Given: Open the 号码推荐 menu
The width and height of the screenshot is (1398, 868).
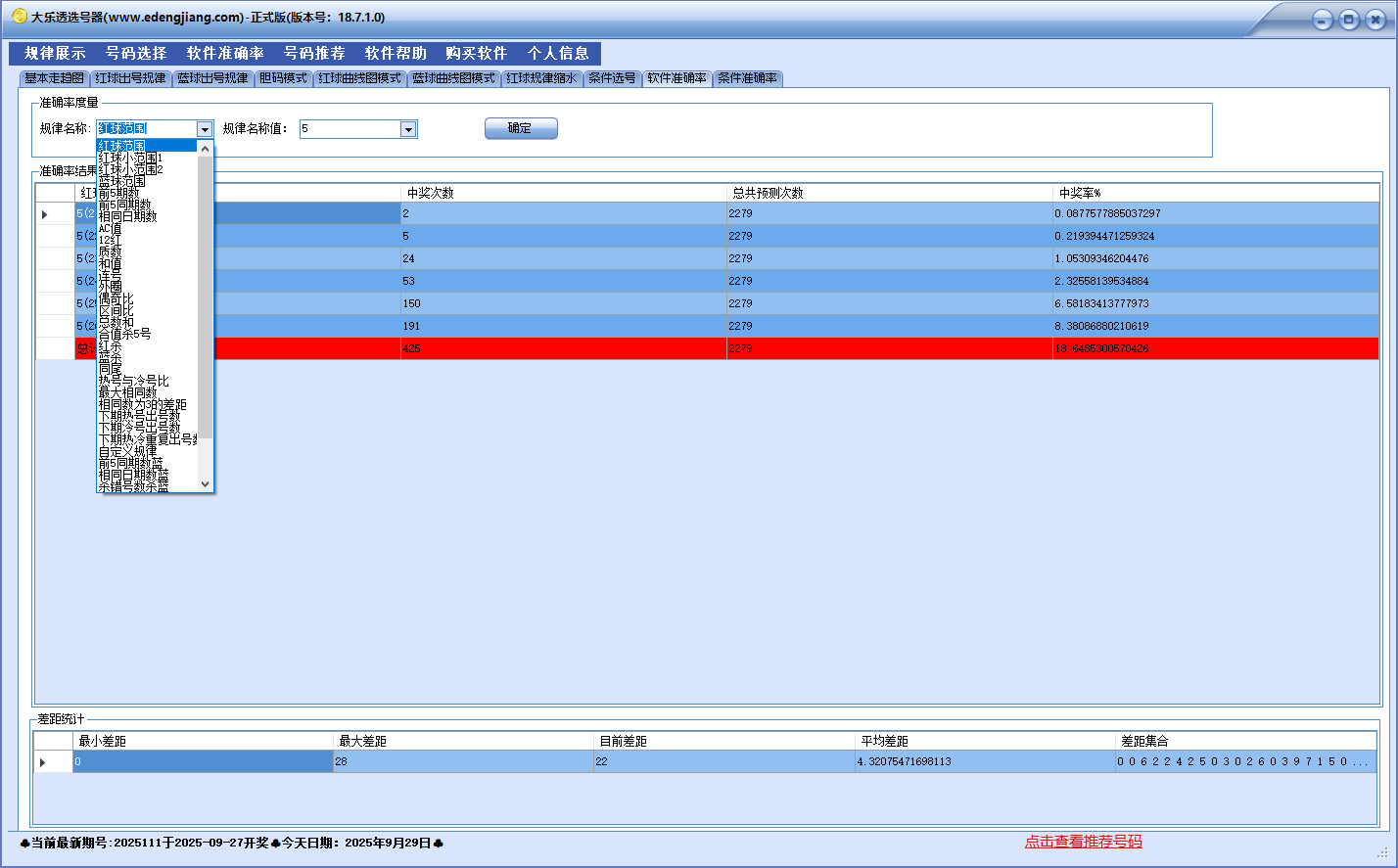Looking at the screenshot, I should pyautogui.click(x=314, y=53).
